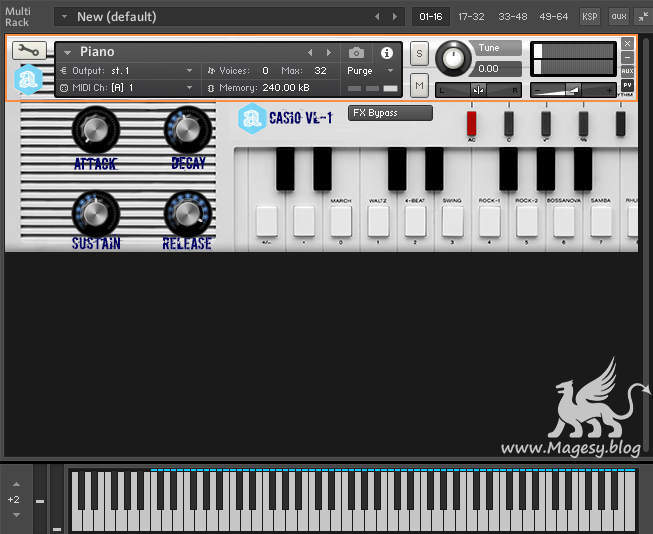Viewport: 653px width, 534px height.
Task: Select previous instrument preset arrow
Action: coord(310,52)
